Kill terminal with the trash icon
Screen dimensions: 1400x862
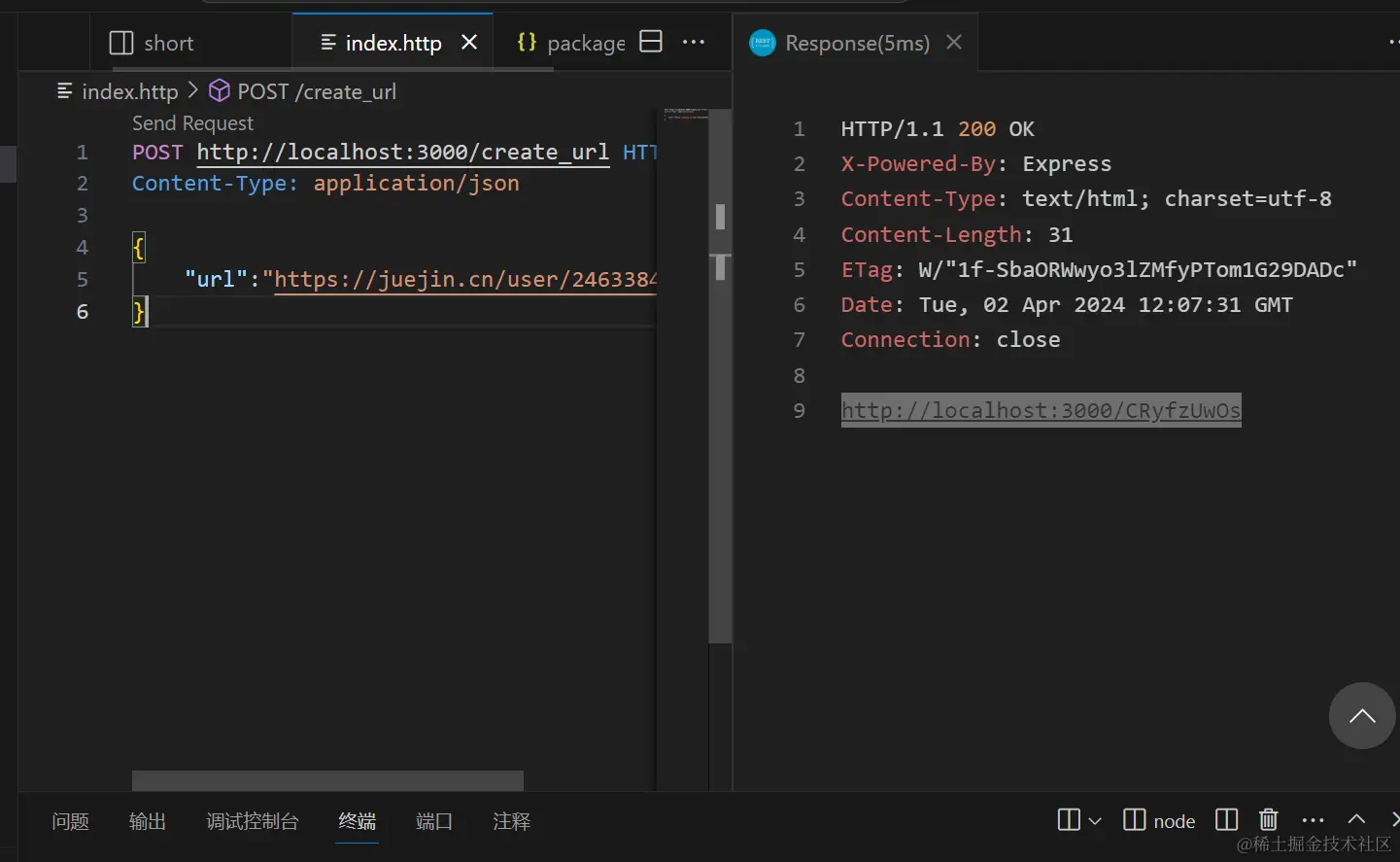click(x=1269, y=820)
